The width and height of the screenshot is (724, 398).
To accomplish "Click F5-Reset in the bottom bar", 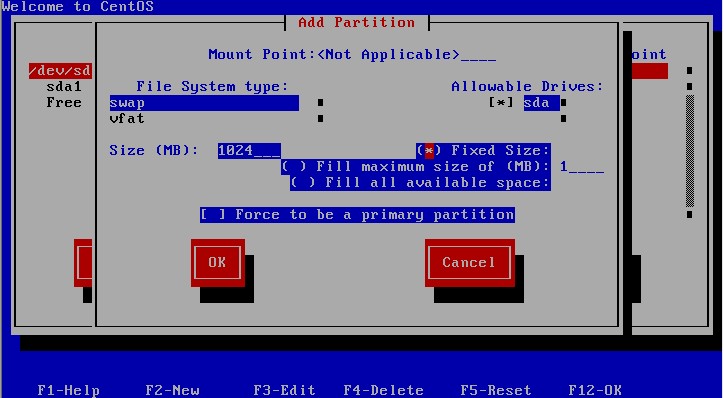I will click(496, 390).
